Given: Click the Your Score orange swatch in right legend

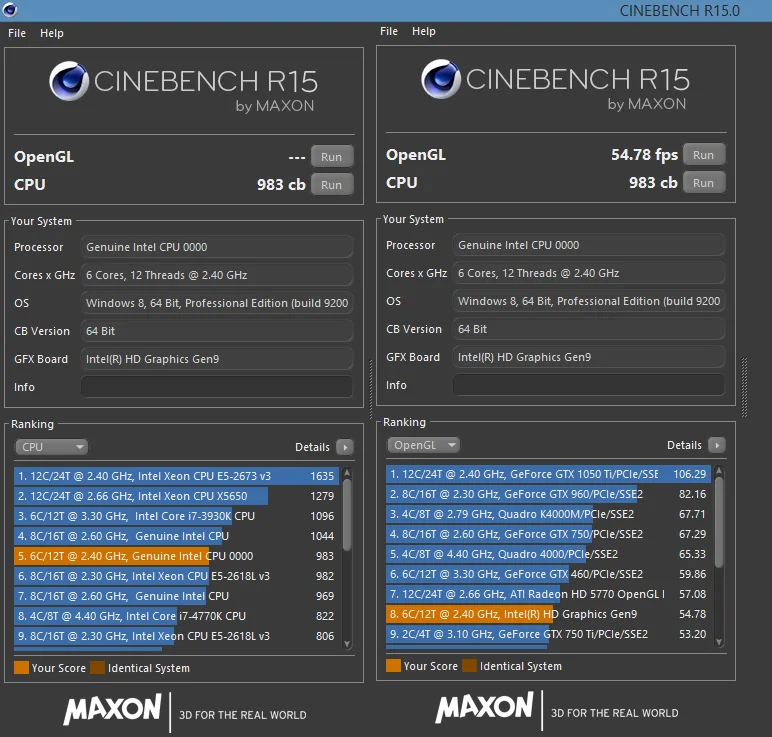Looking at the screenshot, I should point(393,666).
